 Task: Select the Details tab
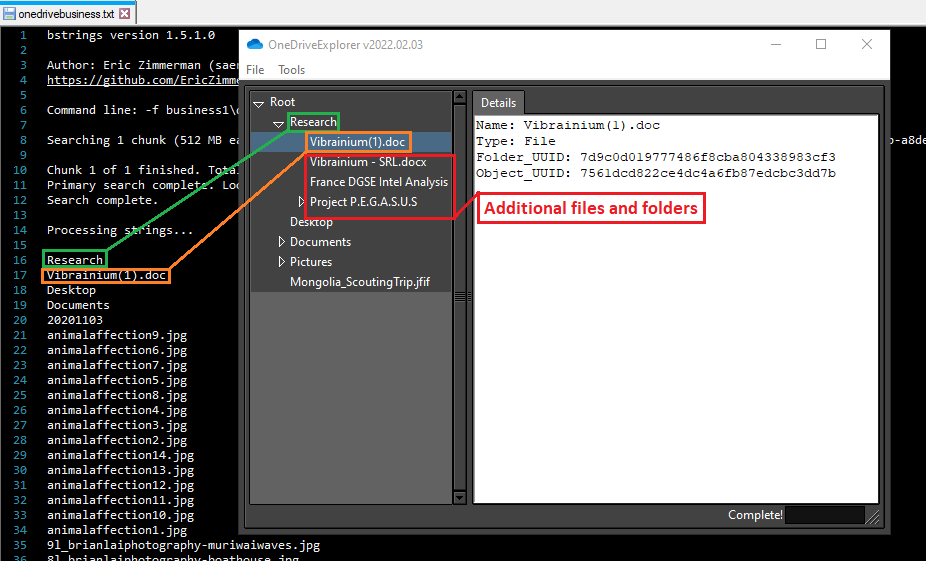[x=498, y=103]
